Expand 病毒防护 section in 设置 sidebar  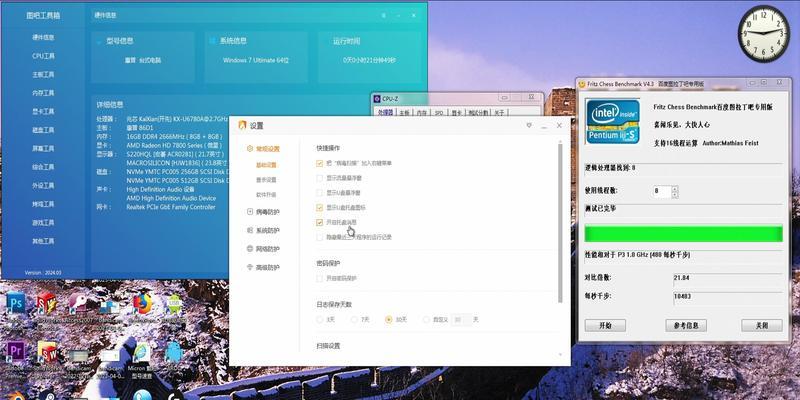point(263,212)
